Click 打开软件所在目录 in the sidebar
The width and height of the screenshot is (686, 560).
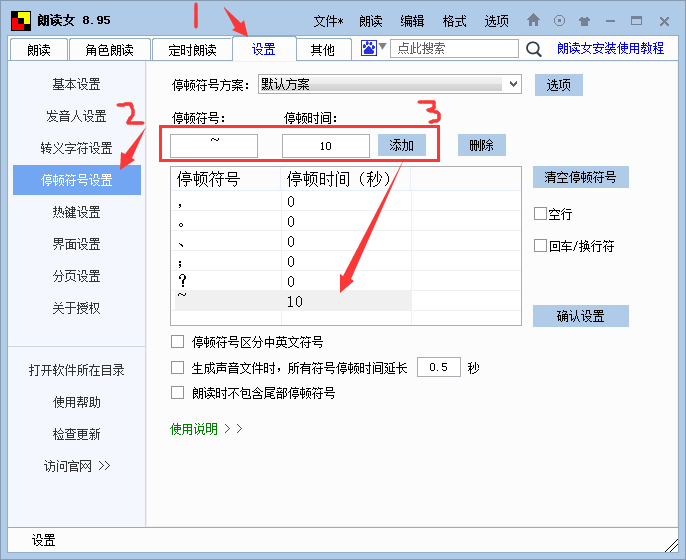(77, 370)
